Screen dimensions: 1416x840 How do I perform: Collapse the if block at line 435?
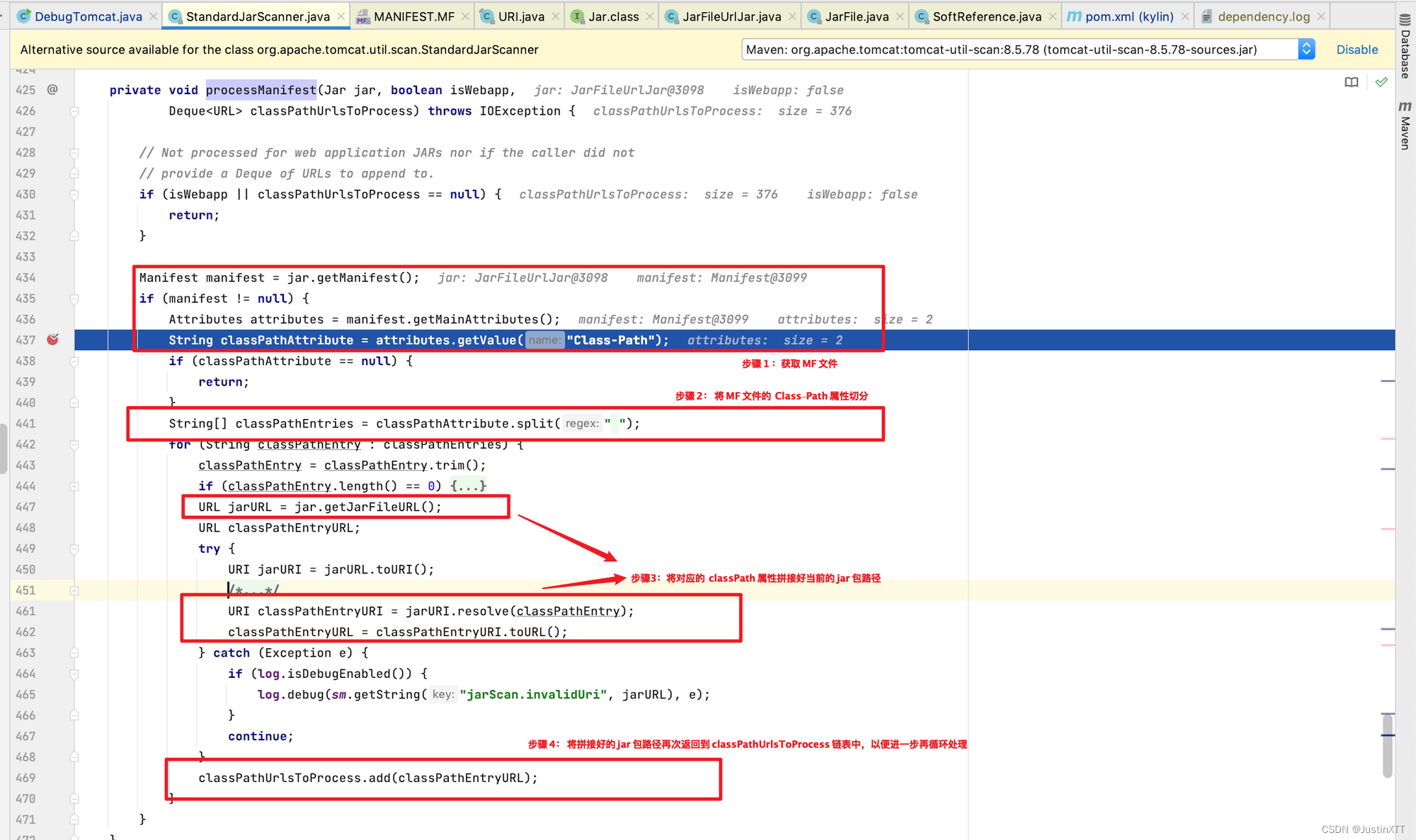(x=74, y=299)
